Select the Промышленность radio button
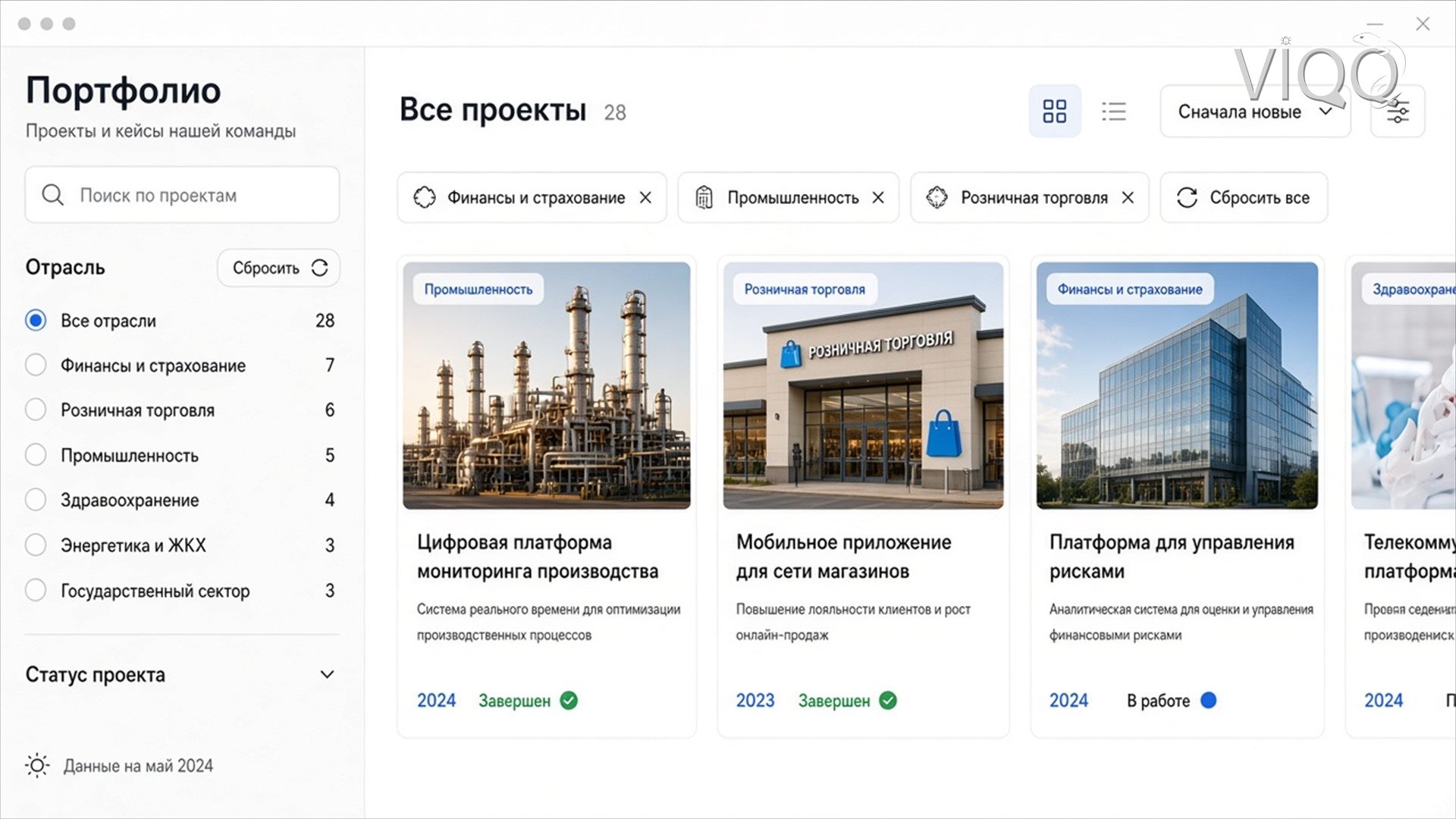The image size is (1456, 819). tap(36, 455)
